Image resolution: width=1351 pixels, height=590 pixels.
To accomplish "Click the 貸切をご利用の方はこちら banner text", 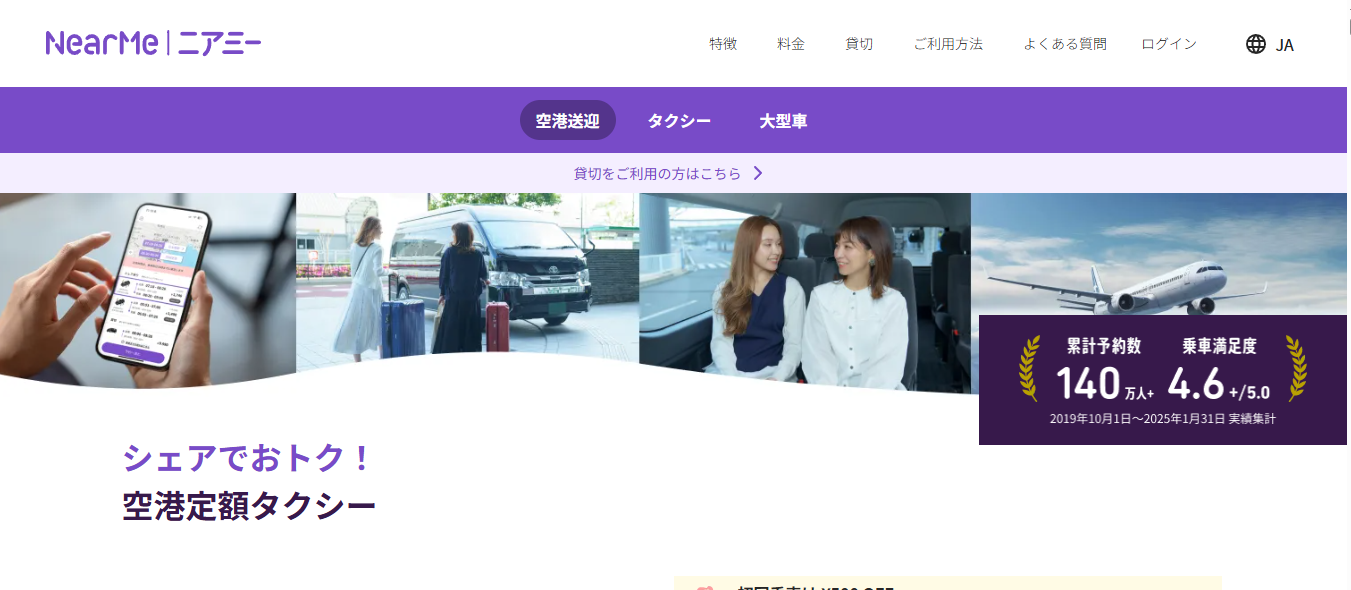I will (x=657, y=173).
